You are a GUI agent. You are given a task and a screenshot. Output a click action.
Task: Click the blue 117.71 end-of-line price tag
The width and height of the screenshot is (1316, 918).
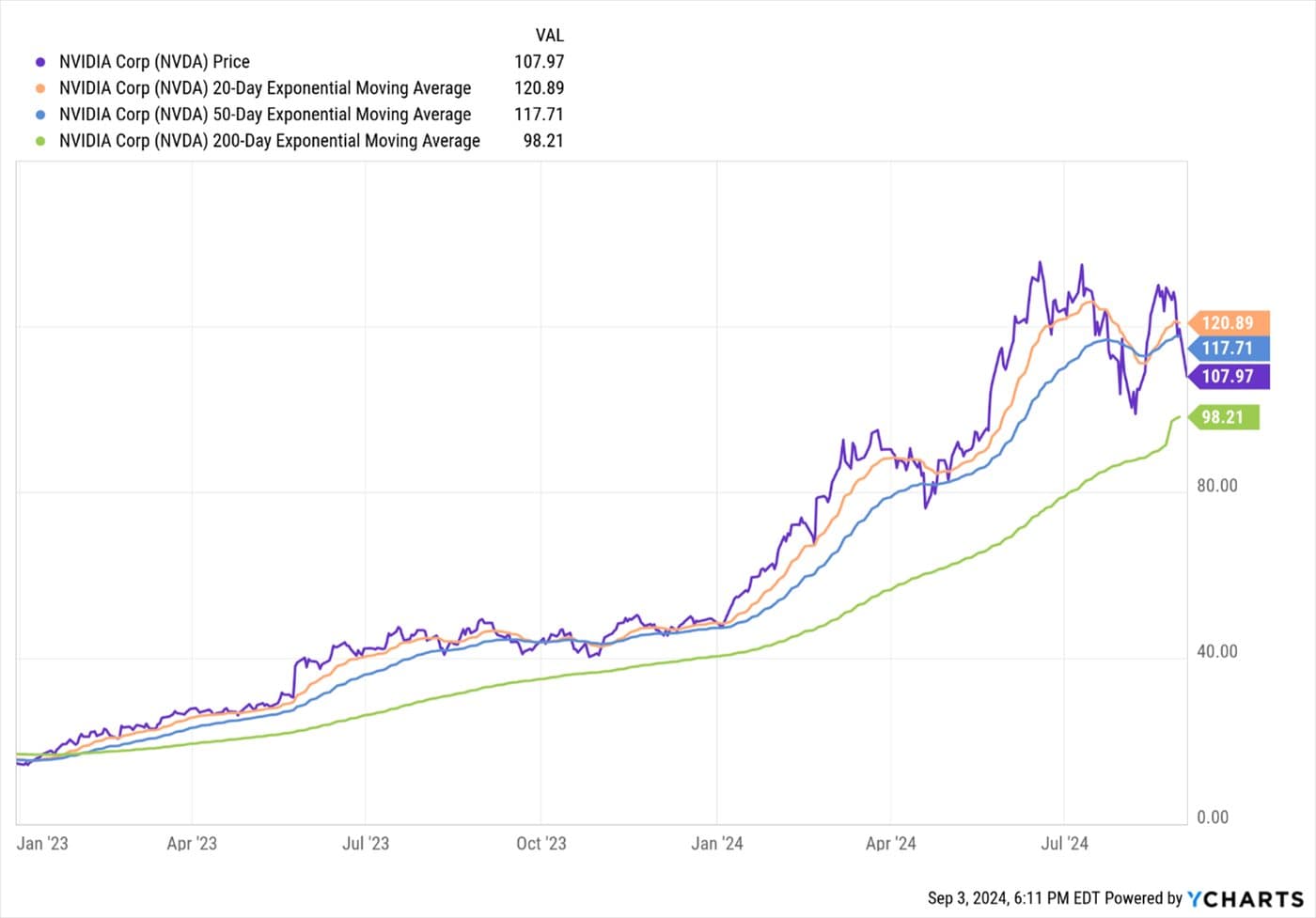tap(1228, 349)
